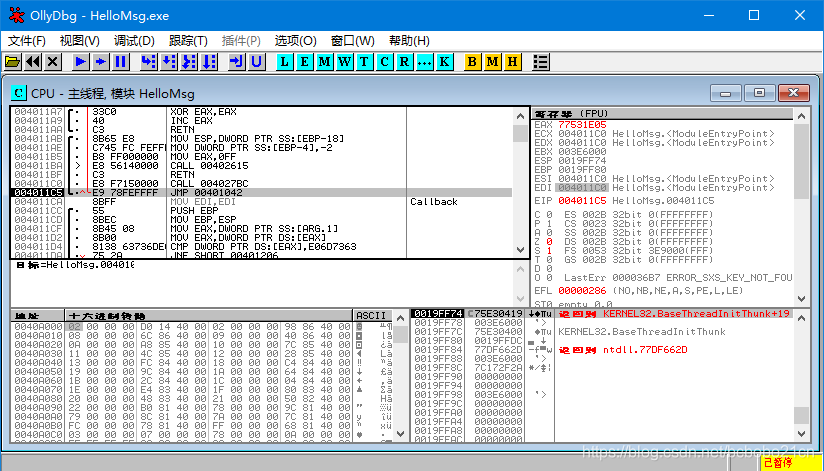Viewport: 824px width, 471px height.
Task: Open Breakpoints with yellow B button
Action: coord(472,62)
